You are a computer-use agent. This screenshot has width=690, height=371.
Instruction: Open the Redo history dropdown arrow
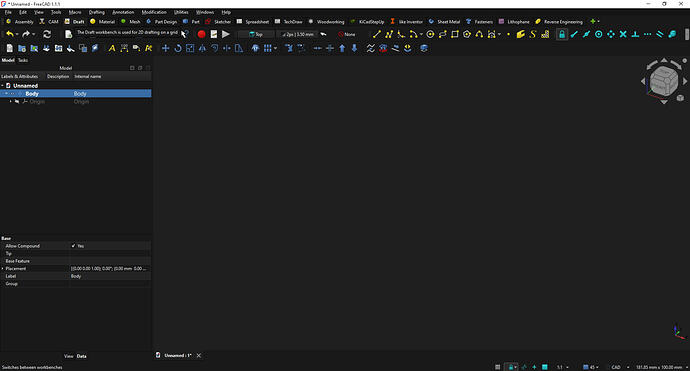33,34
